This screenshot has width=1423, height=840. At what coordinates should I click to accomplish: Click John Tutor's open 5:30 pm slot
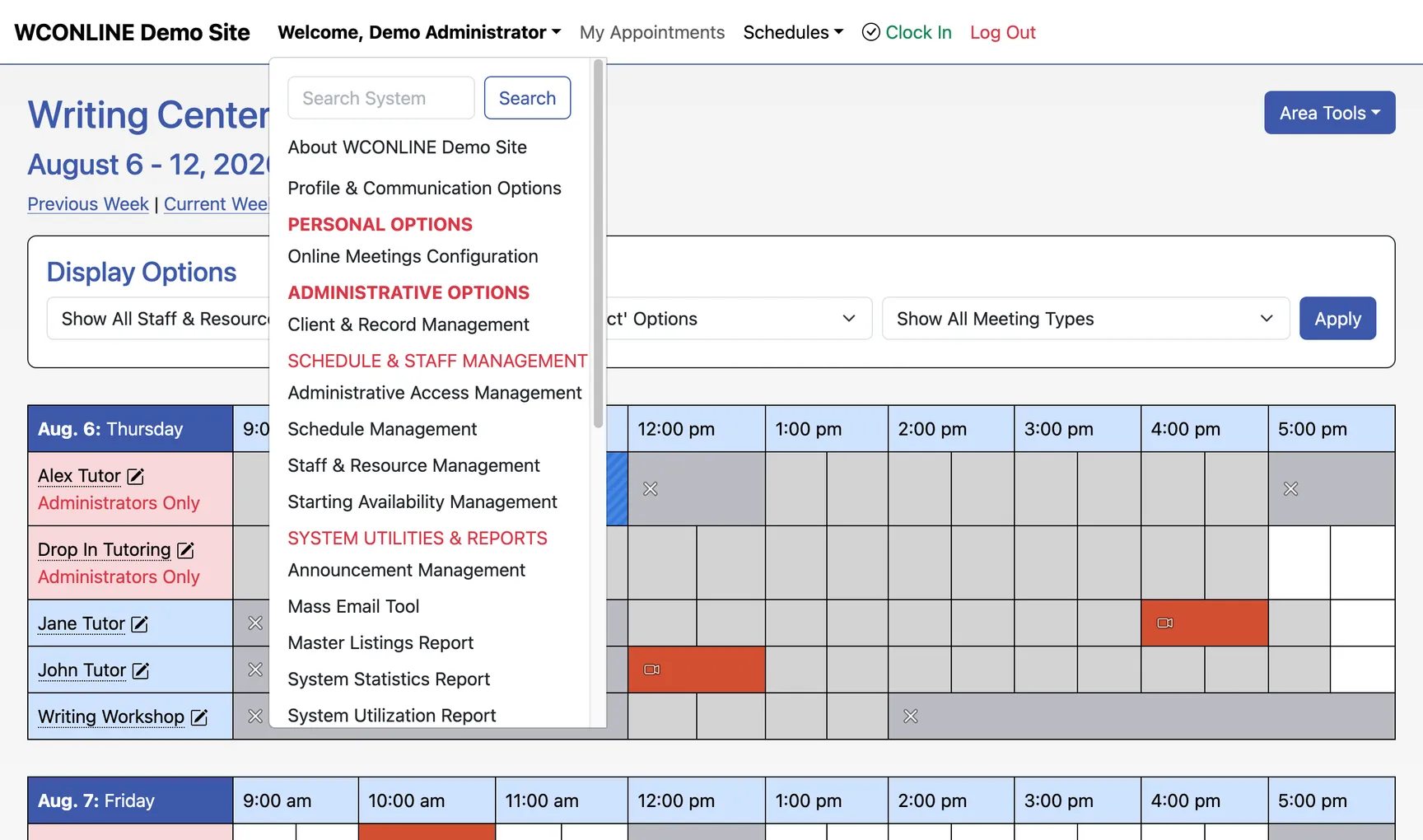pos(1362,670)
